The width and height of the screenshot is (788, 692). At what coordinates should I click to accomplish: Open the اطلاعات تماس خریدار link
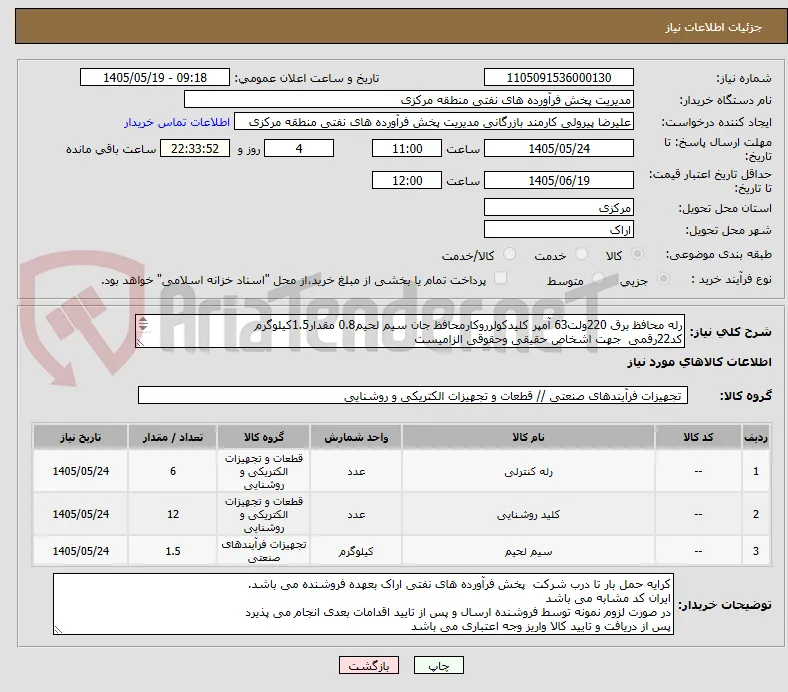coord(177,122)
